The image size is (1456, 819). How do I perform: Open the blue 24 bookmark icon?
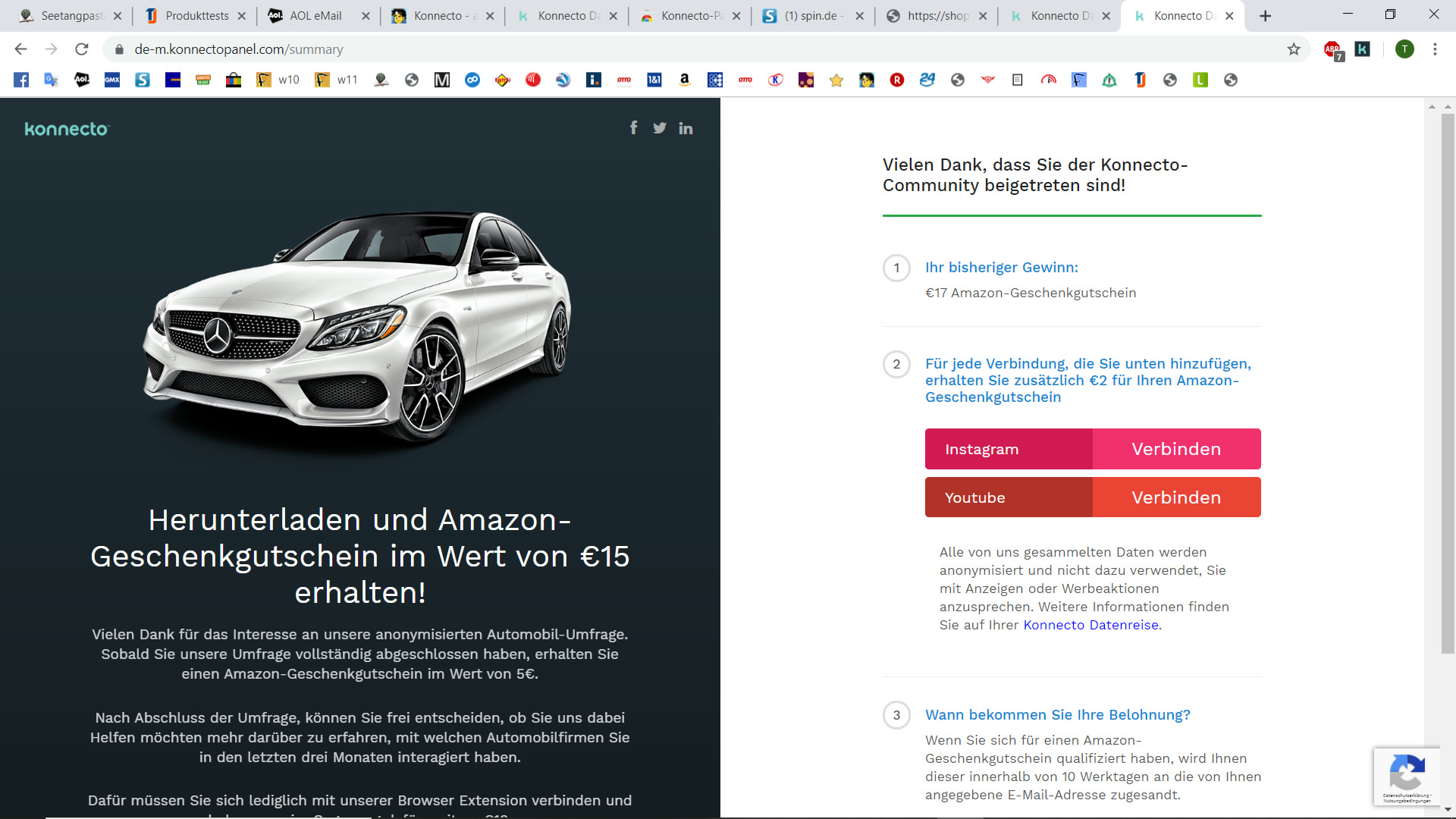(x=927, y=80)
